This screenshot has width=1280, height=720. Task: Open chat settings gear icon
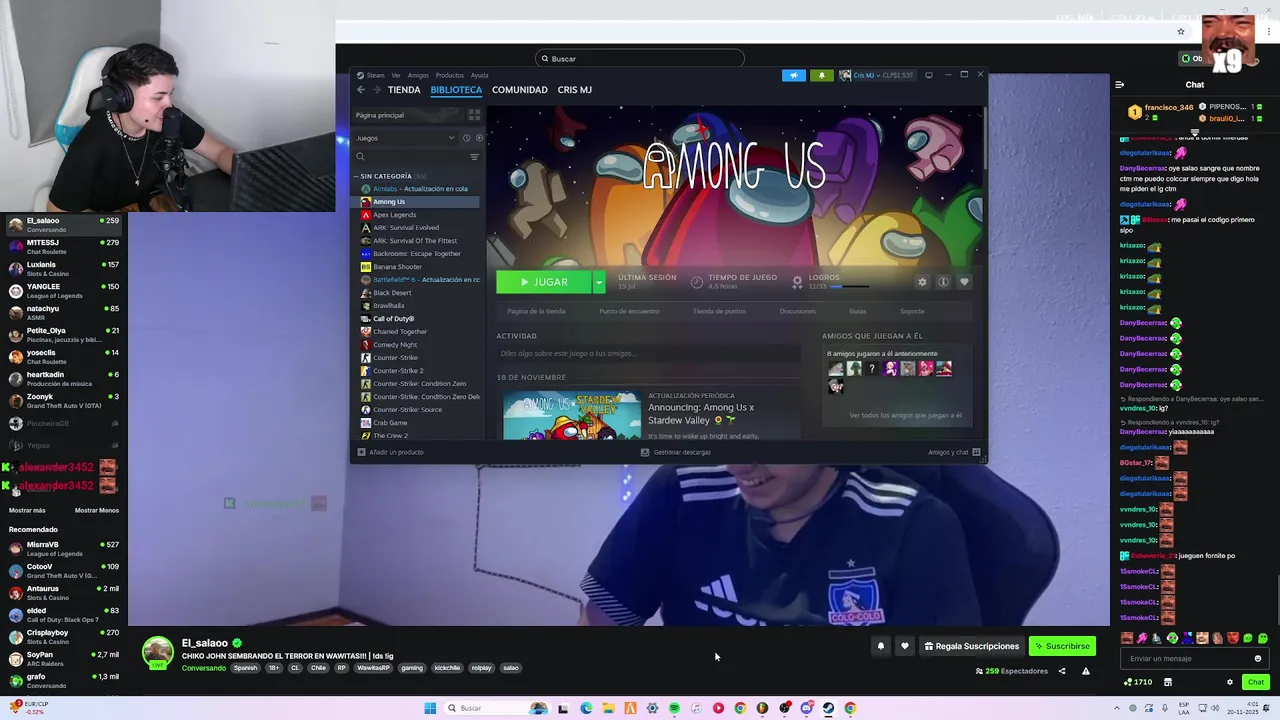tap(1230, 682)
